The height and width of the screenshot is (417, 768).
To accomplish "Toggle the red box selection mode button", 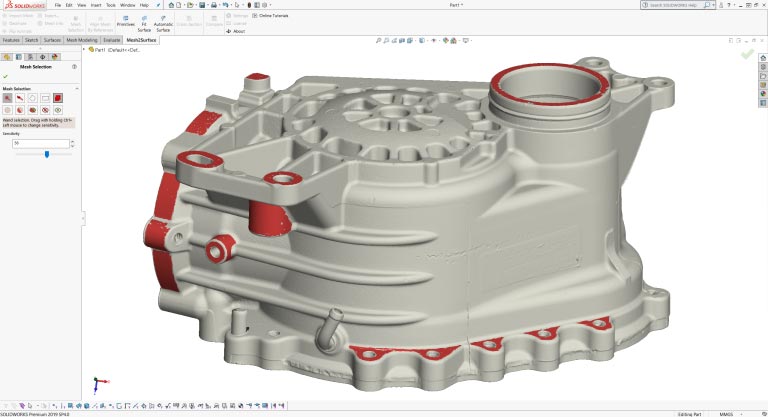I will [x=58, y=98].
